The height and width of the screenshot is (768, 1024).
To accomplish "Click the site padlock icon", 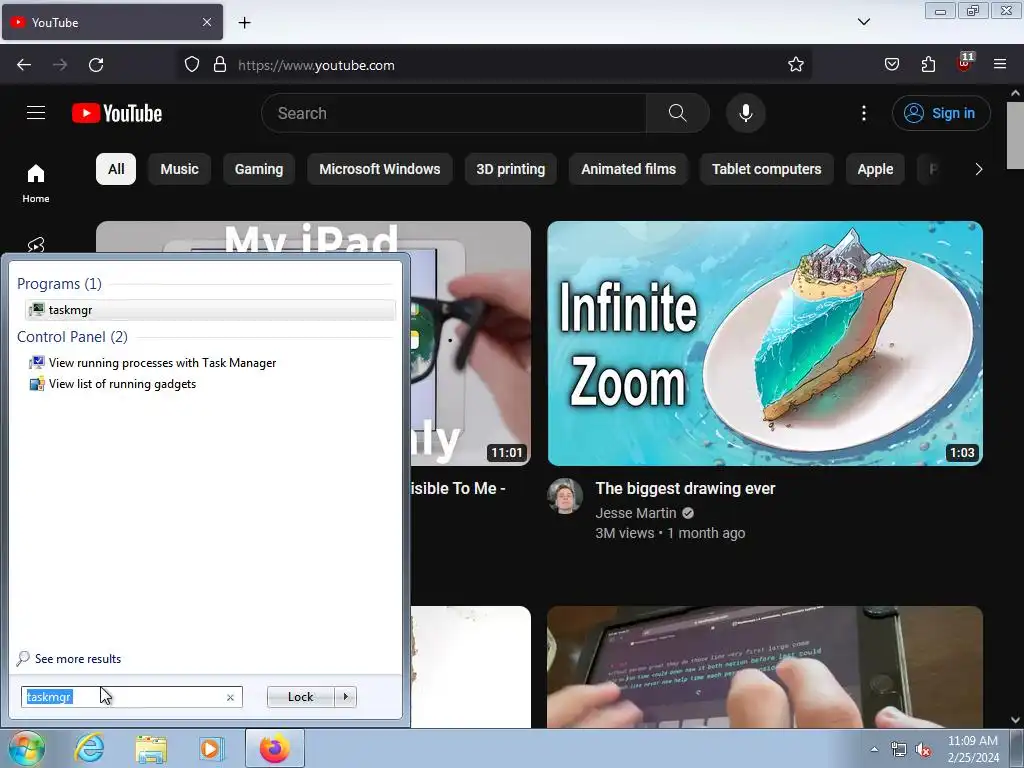I will click(x=220, y=65).
